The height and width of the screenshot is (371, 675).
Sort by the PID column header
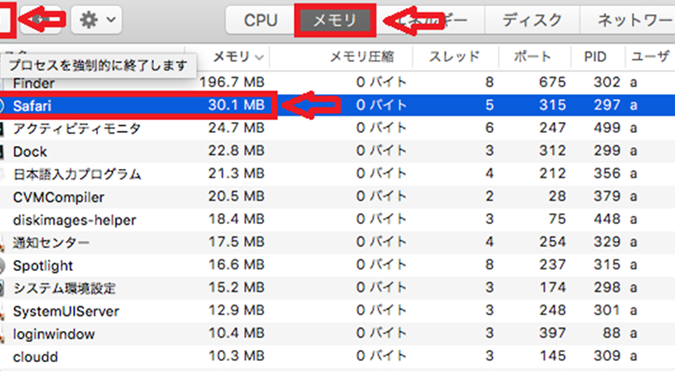(x=595, y=57)
